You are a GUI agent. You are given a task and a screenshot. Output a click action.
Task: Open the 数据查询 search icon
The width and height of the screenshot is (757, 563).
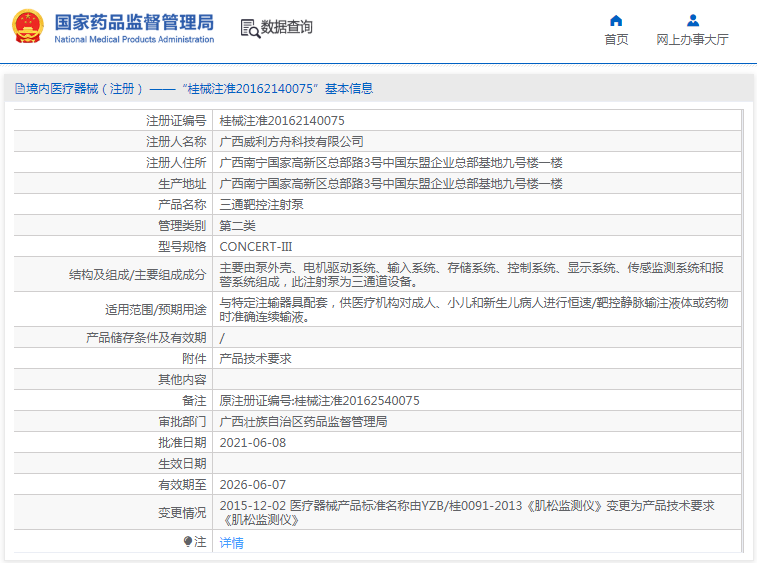click(250, 28)
